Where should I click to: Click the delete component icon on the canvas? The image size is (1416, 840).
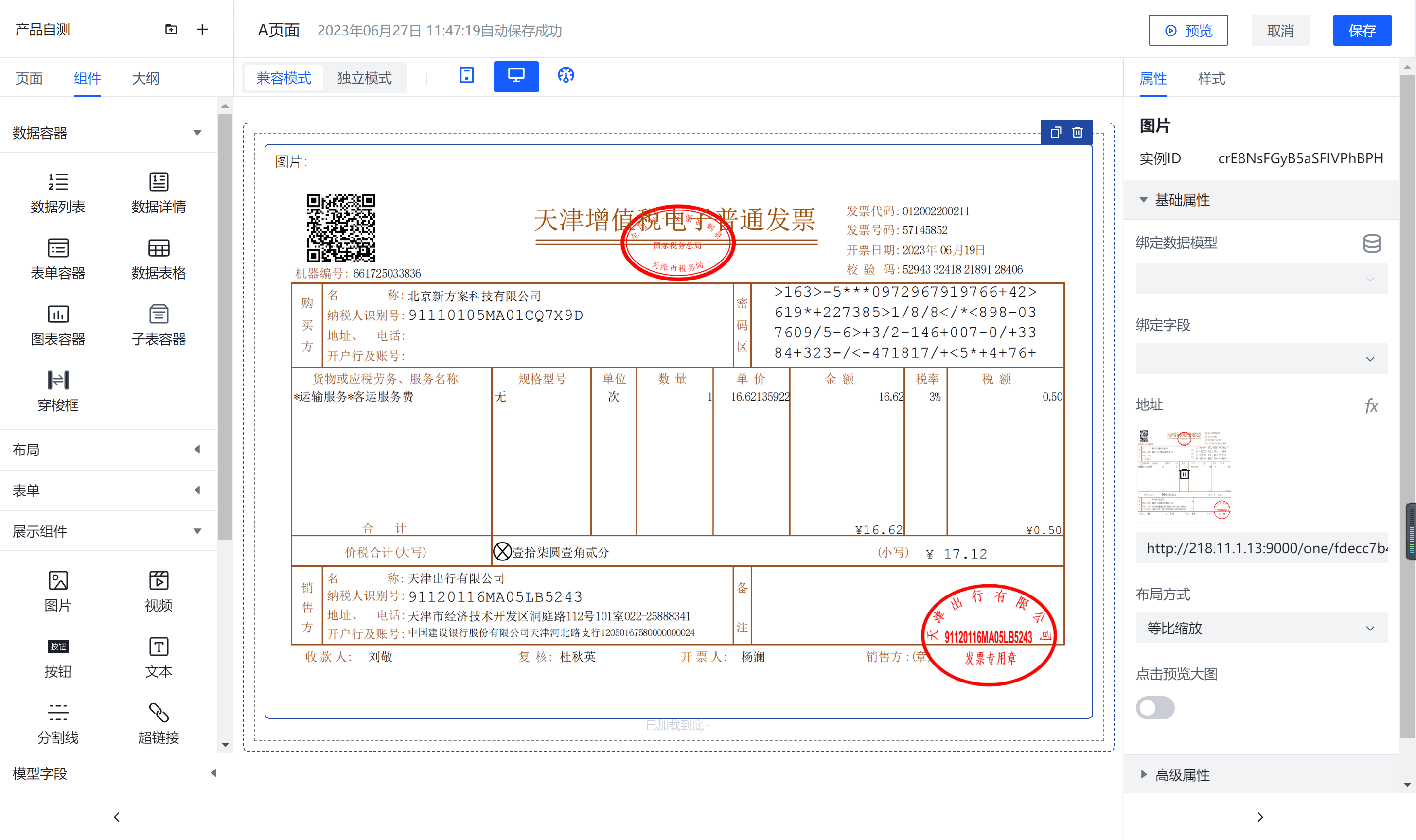[1078, 132]
